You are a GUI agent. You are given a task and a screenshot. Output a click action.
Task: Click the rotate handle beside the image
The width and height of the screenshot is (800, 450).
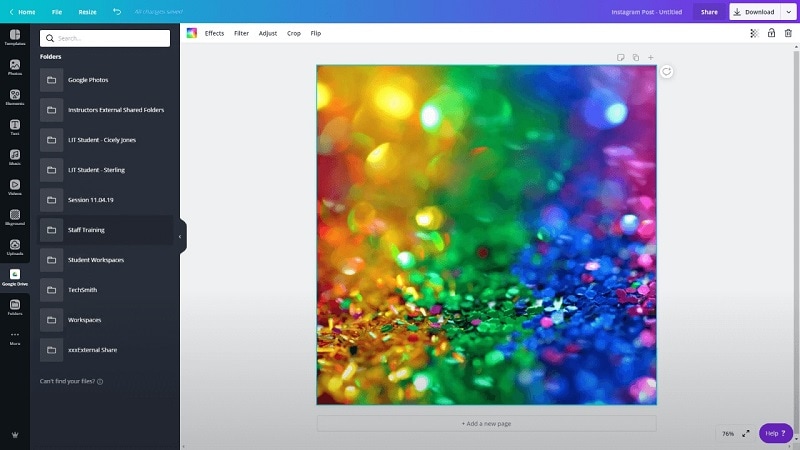point(666,72)
